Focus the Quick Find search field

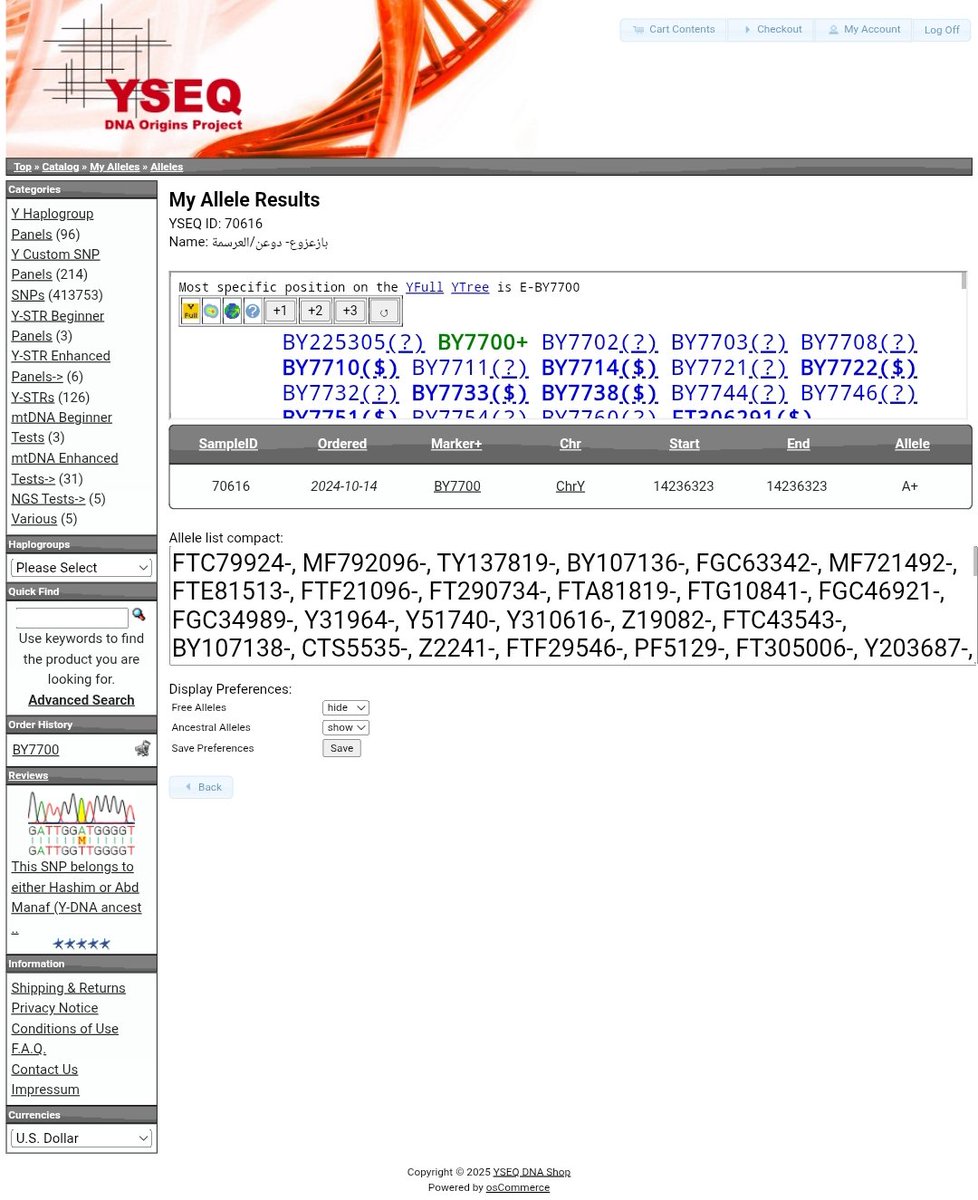(x=72, y=618)
